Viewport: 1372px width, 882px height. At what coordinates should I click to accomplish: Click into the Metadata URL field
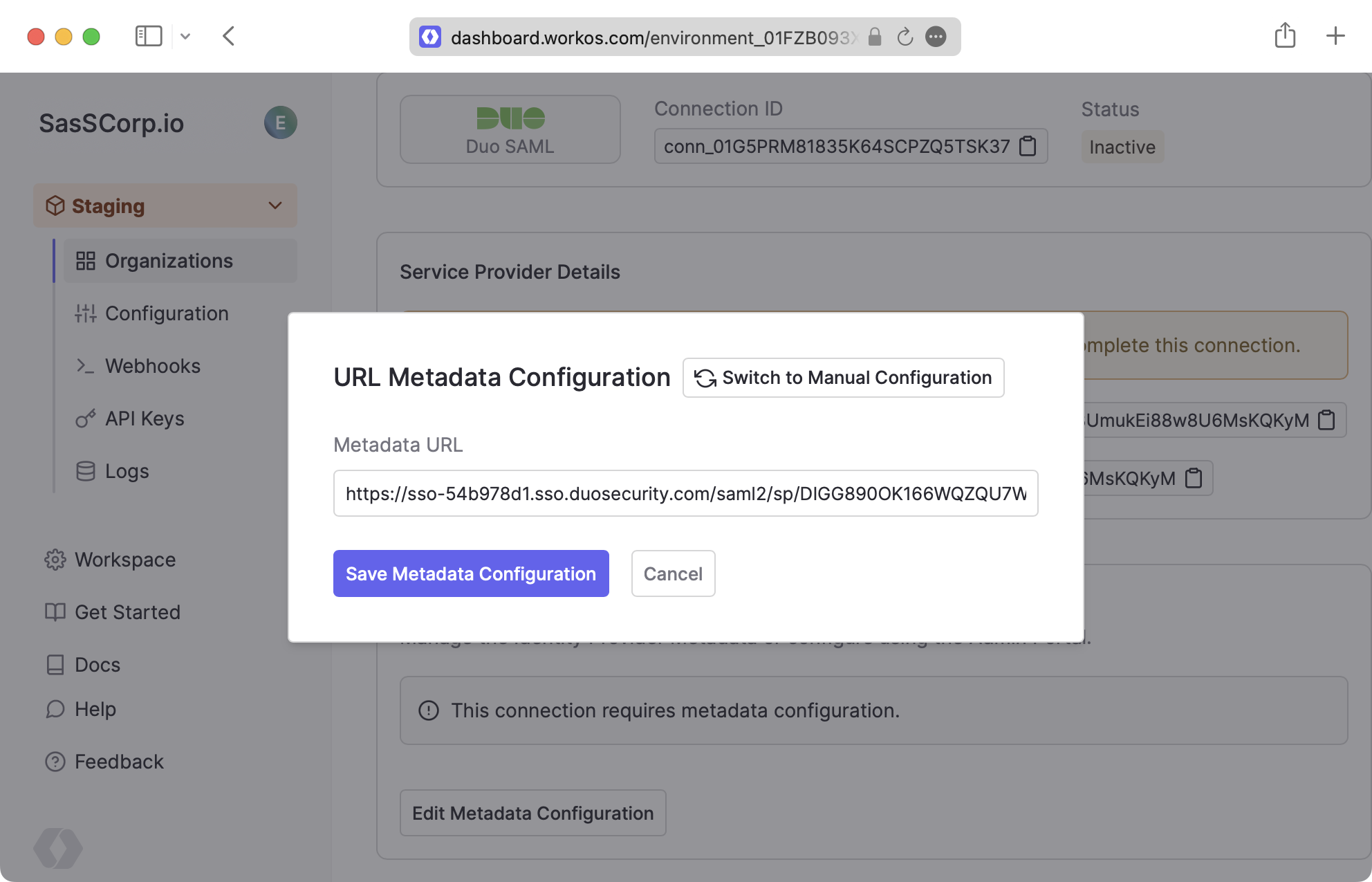(x=685, y=493)
